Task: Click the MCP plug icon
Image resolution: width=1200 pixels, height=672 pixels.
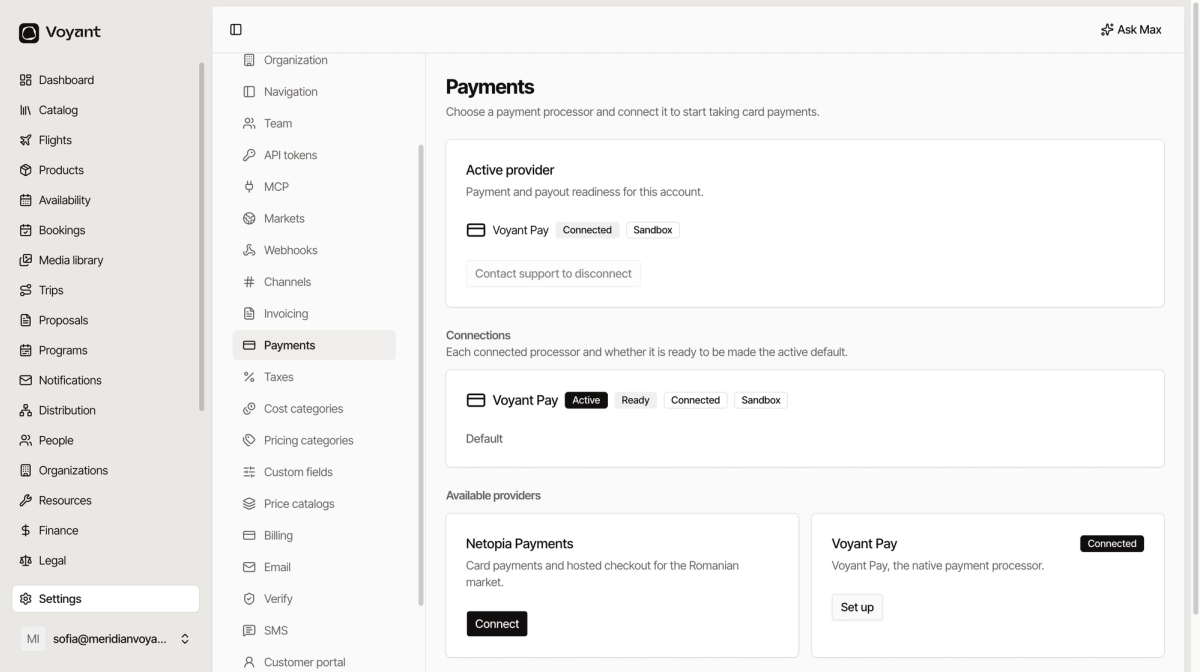Action: coord(249,187)
